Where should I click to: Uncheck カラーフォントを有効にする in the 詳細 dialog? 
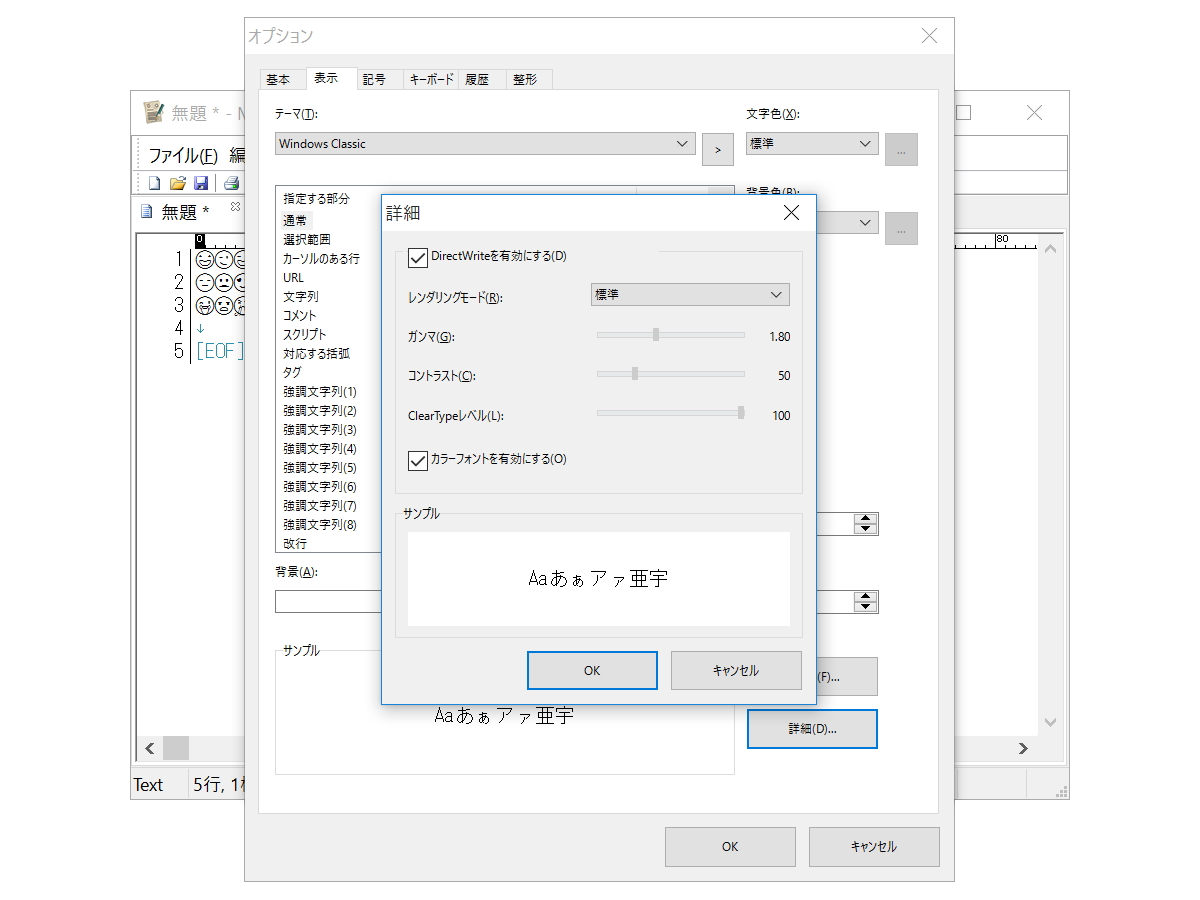pos(418,460)
